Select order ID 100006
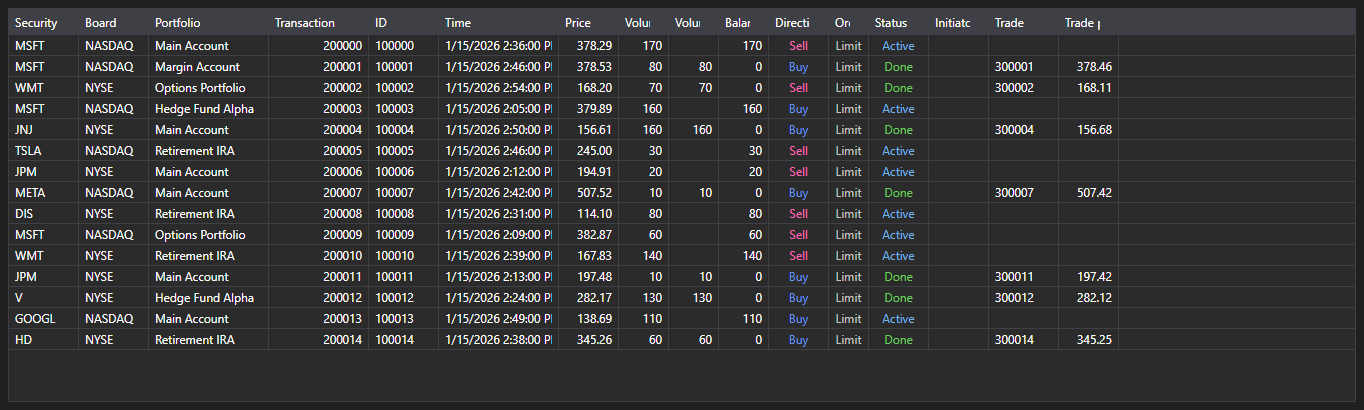The height and width of the screenshot is (410, 1364). [x=403, y=172]
